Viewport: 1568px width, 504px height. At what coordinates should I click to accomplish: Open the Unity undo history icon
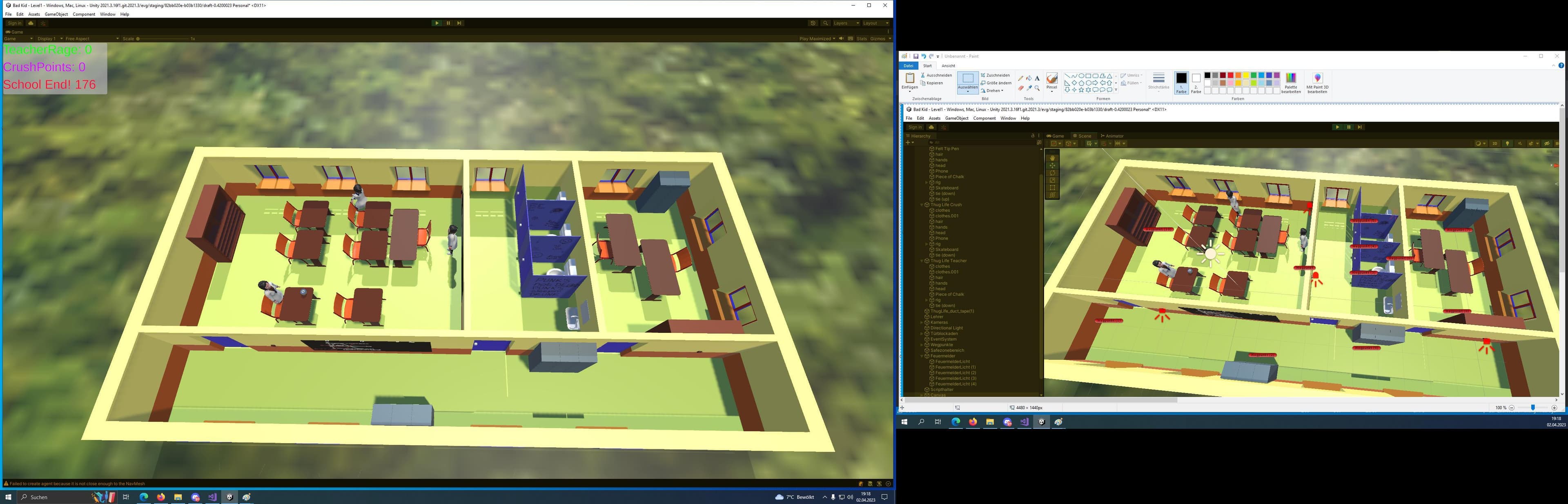coord(813,23)
